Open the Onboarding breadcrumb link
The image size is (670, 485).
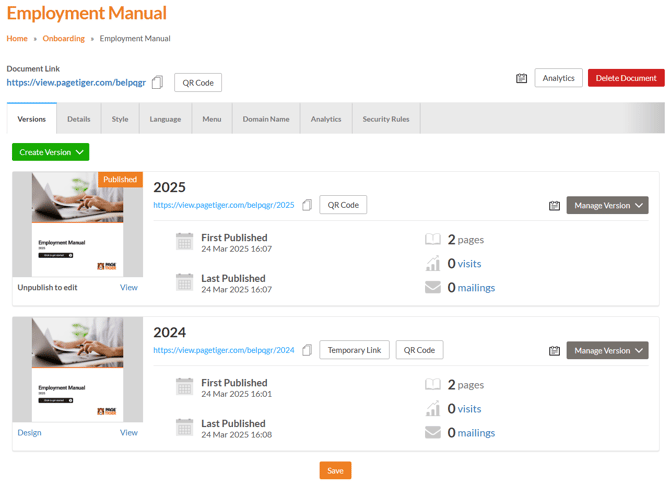coord(63,39)
